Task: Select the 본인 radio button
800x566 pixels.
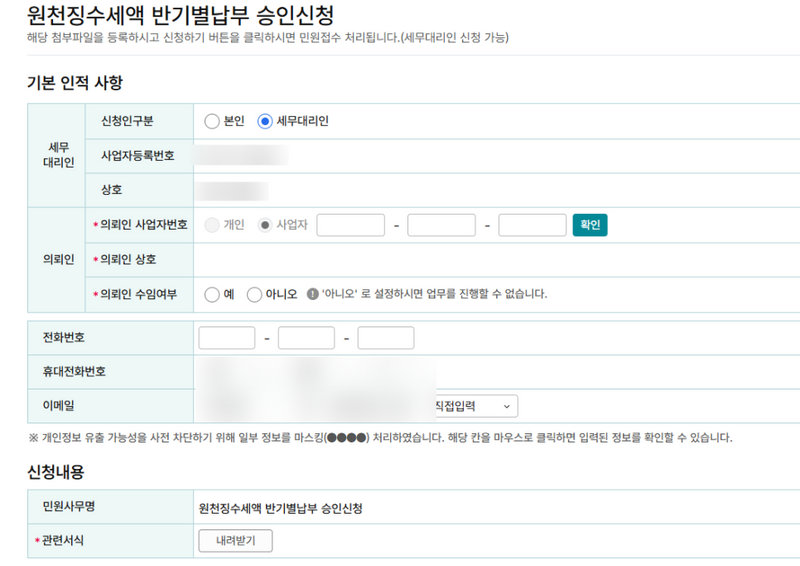Action: (x=211, y=121)
